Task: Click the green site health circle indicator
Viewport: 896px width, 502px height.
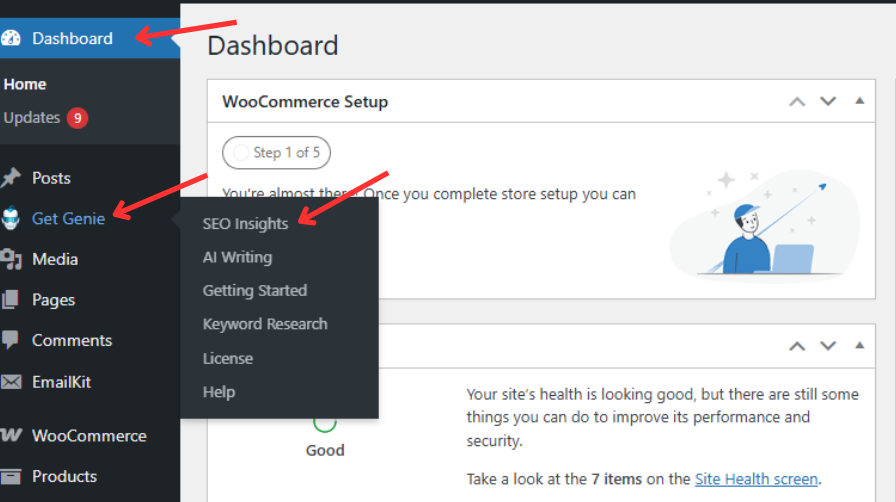Action: coord(325,424)
